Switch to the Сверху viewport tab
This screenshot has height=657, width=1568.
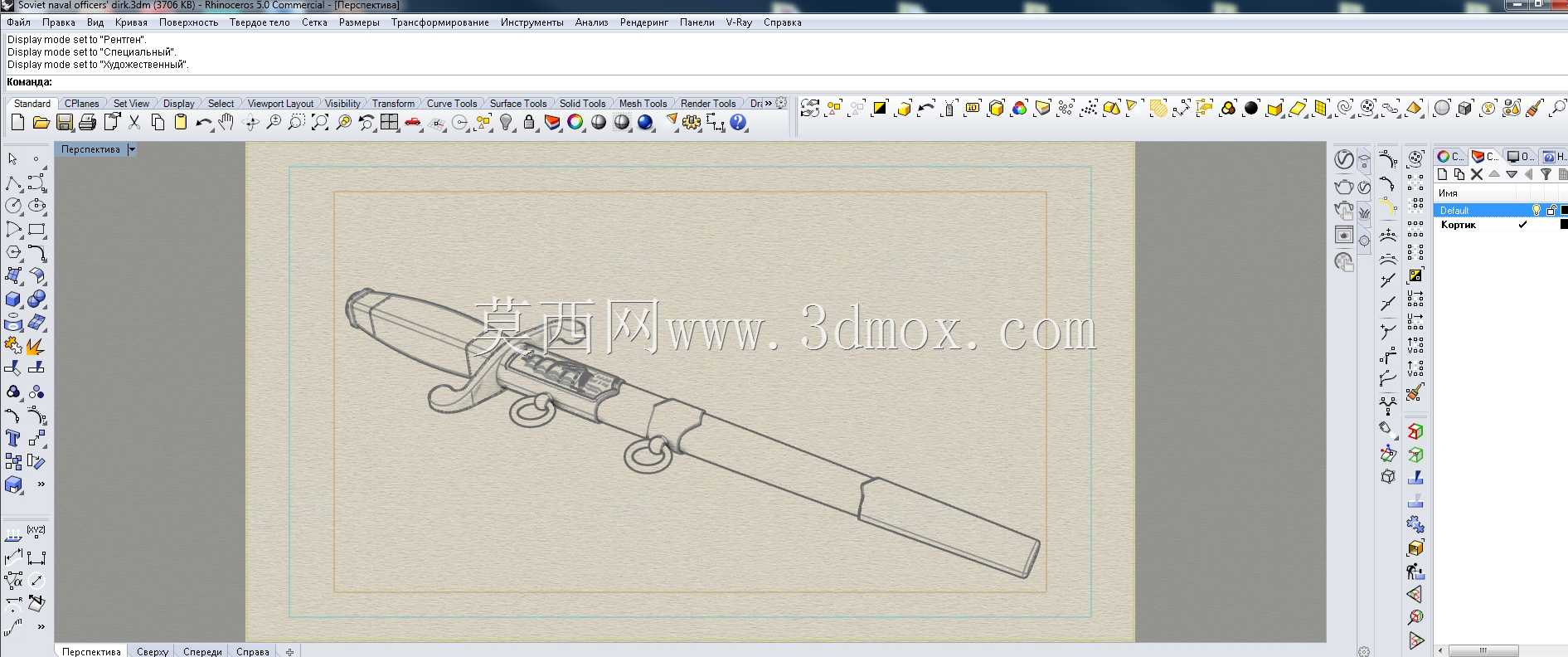pos(153,652)
